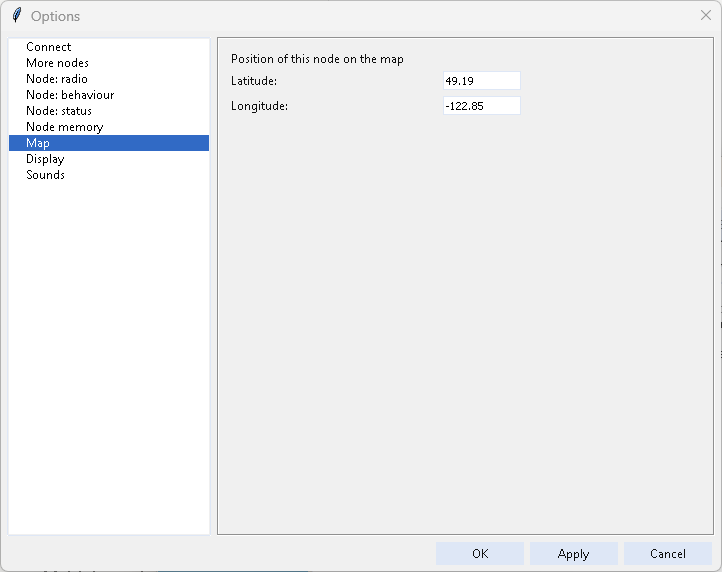Screen dimensions: 722x572
Task: Click the Latitude input field
Action: [x=482, y=81]
